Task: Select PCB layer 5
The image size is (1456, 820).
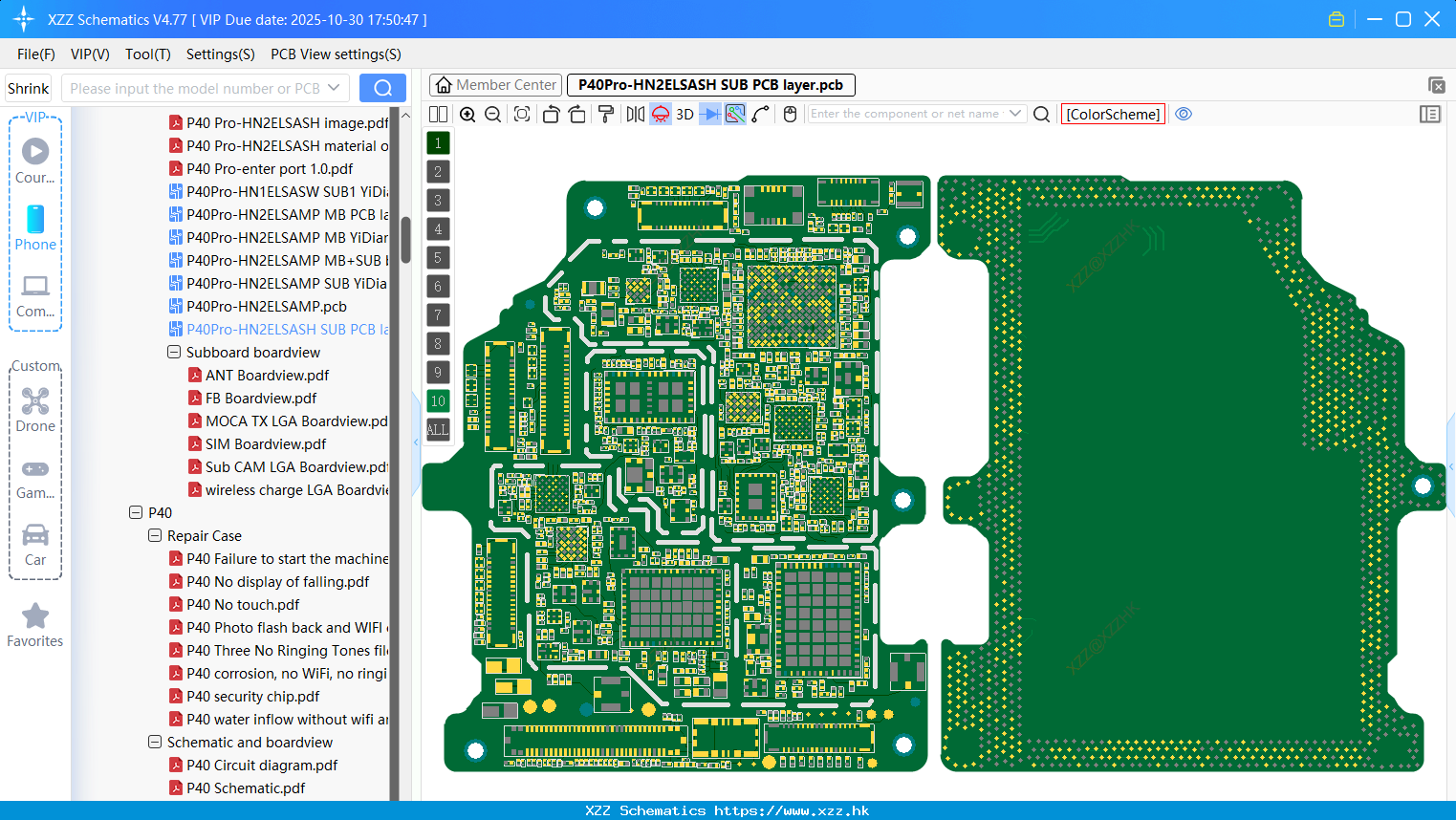Action: click(438, 258)
